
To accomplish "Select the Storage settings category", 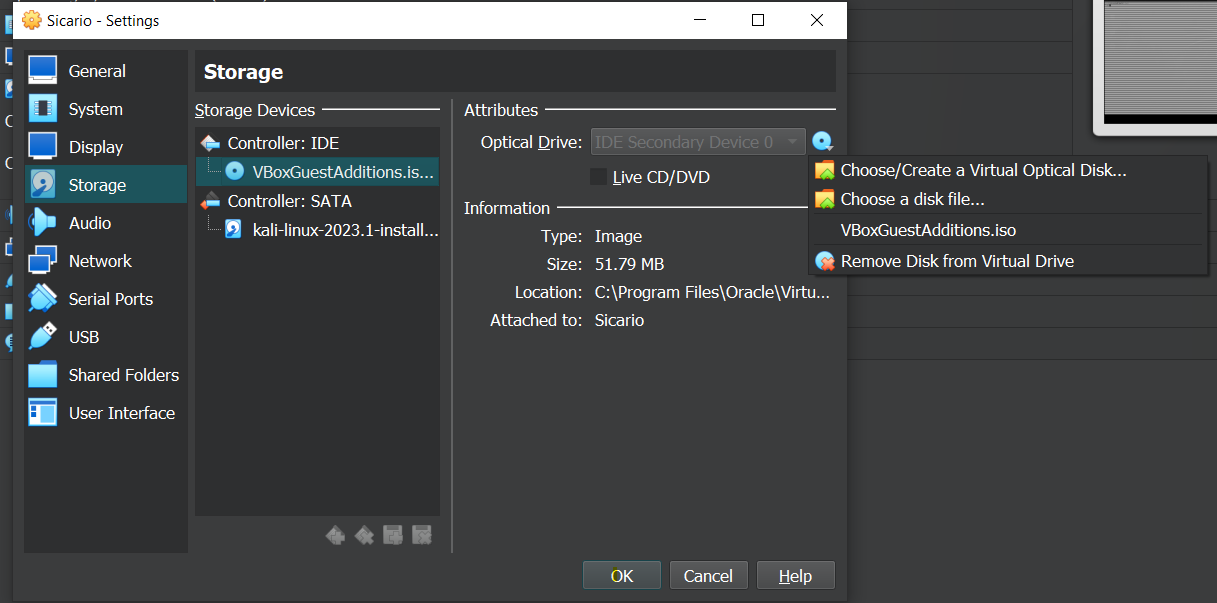I will [x=105, y=185].
